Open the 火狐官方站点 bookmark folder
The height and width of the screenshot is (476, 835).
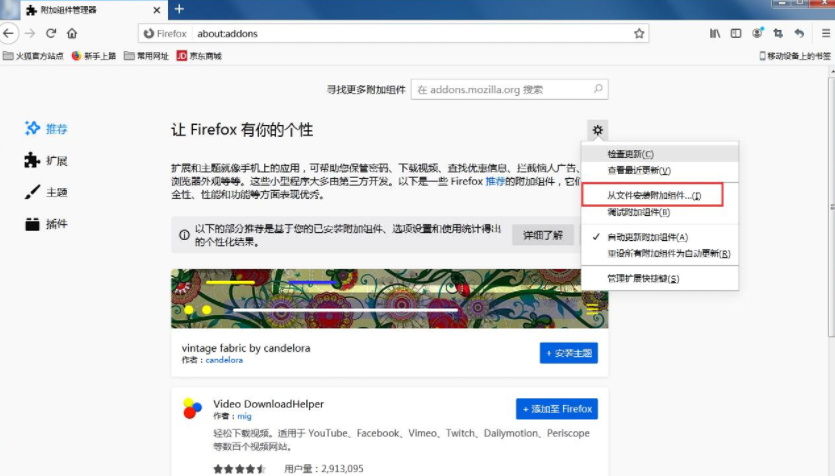pos(34,56)
